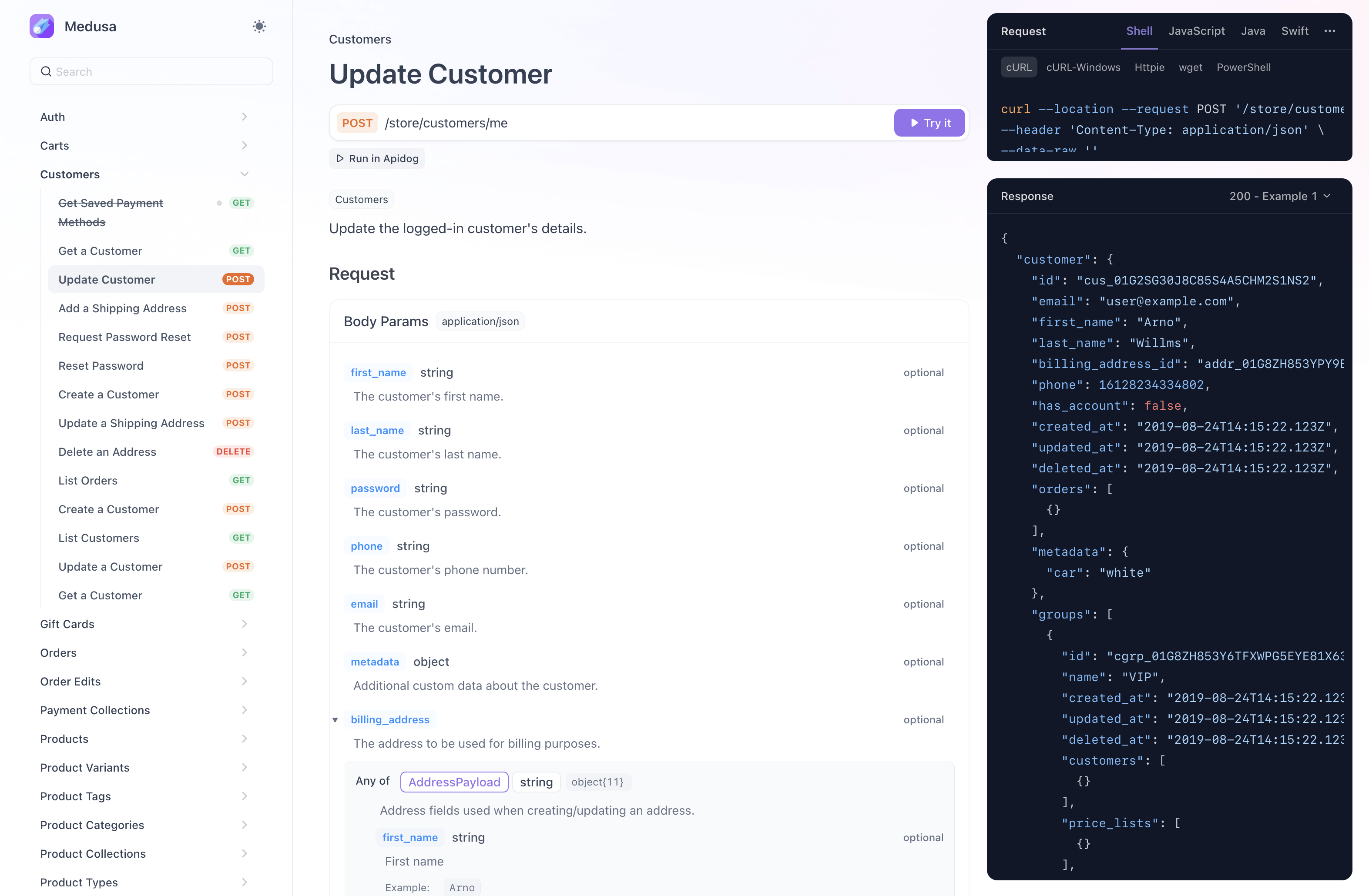Viewport: 1369px width, 896px height.
Task: Click the GET badge beside Get Saved Payment Methods
Action: (x=242, y=203)
